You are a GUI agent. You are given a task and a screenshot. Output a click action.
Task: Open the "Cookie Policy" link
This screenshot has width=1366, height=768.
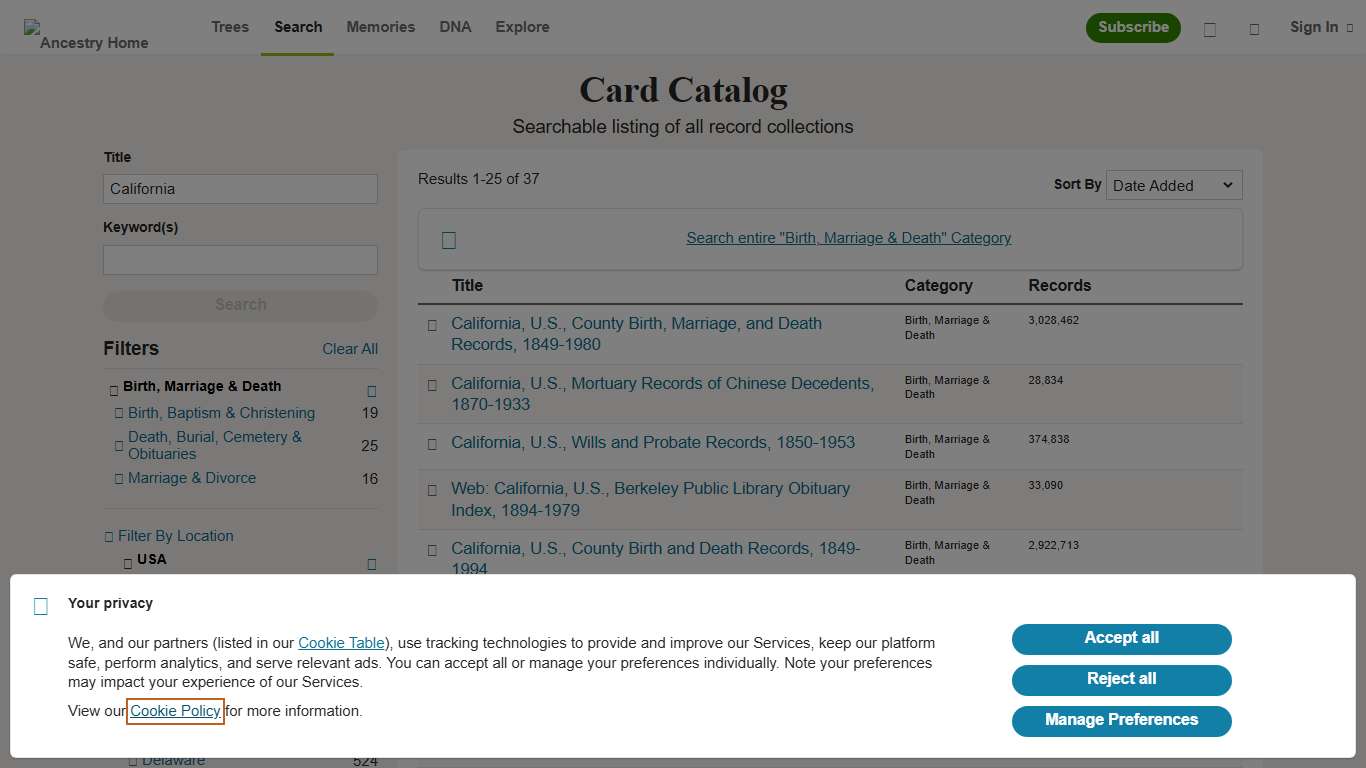point(175,711)
